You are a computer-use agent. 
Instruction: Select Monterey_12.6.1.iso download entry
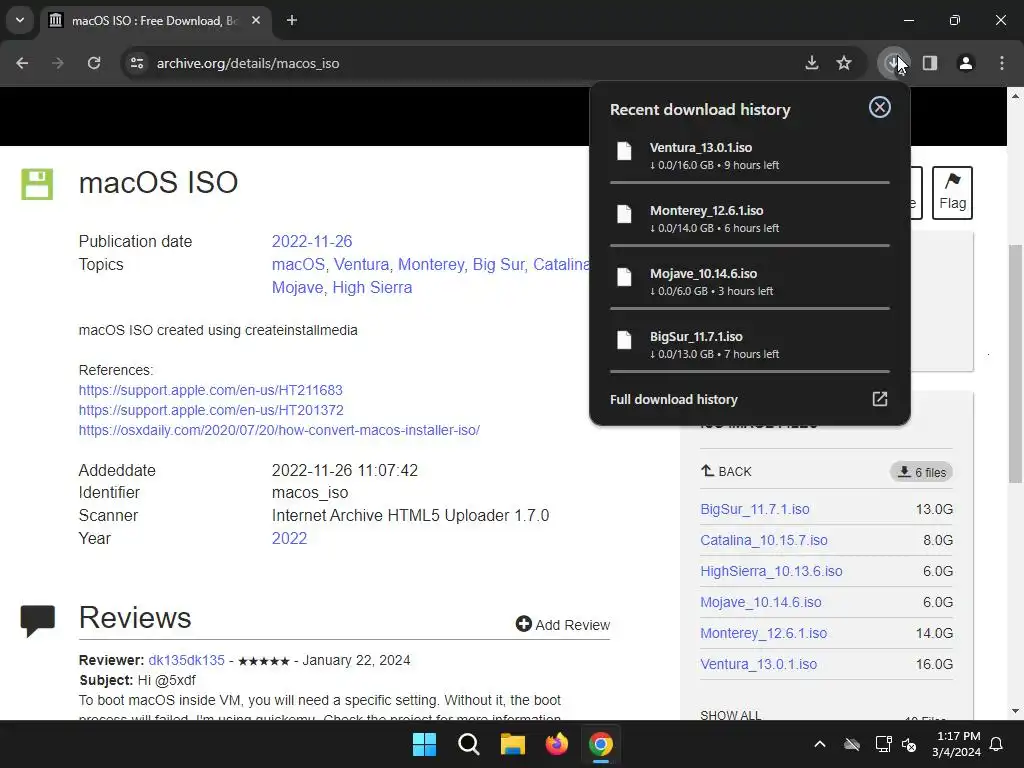750,219
